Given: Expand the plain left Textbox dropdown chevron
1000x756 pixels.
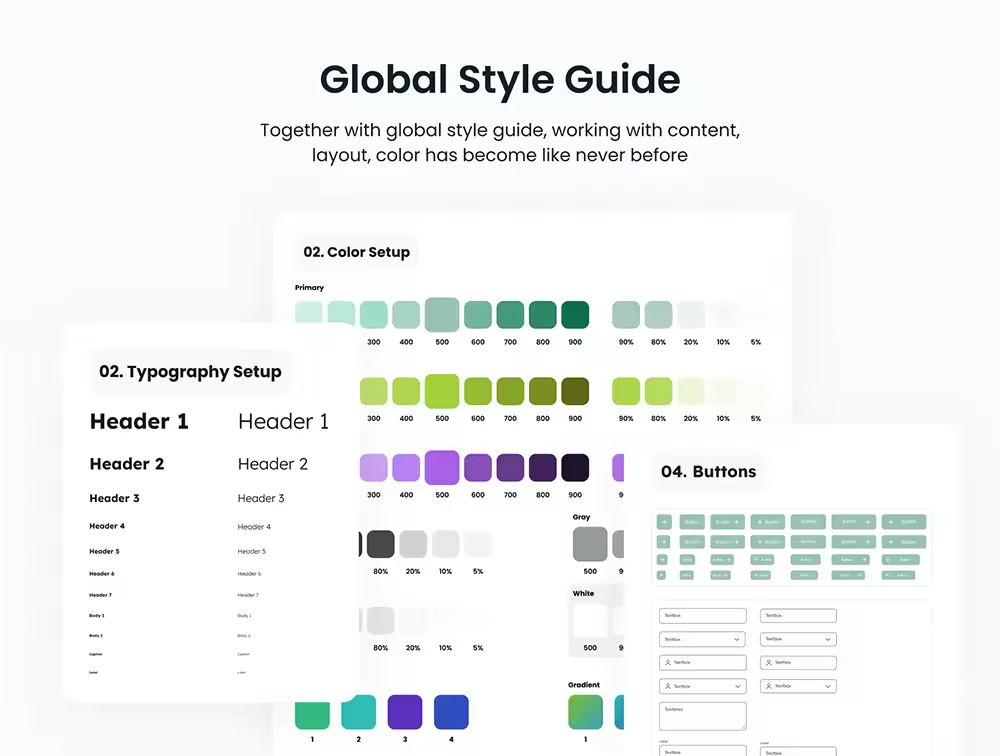Looking at the screenshot, I should click(x=738, y=639).
